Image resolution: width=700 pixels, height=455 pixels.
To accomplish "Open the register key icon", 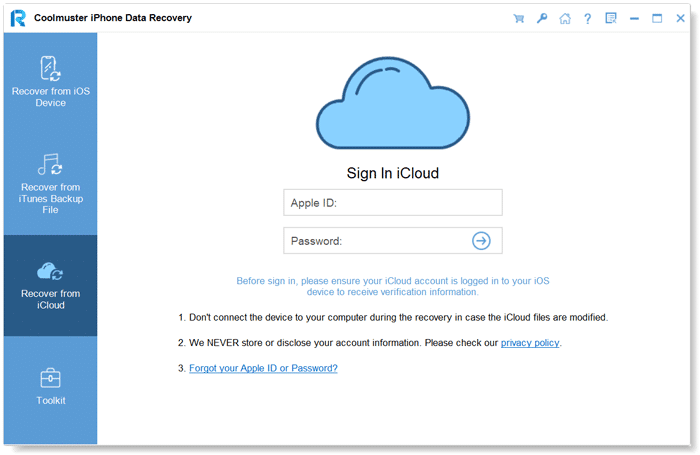I will click(542, 18).
